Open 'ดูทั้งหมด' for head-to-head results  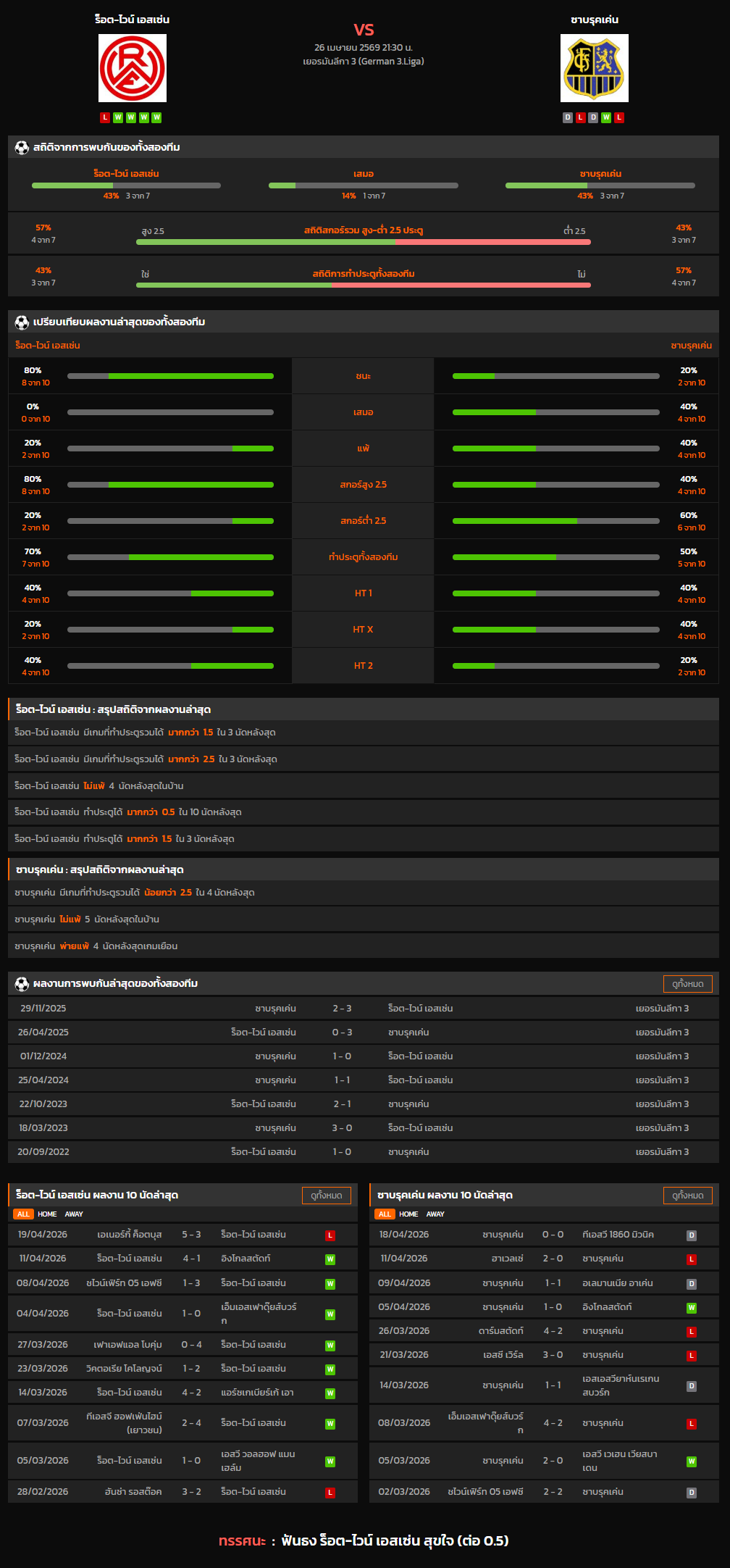coord(687,984)
